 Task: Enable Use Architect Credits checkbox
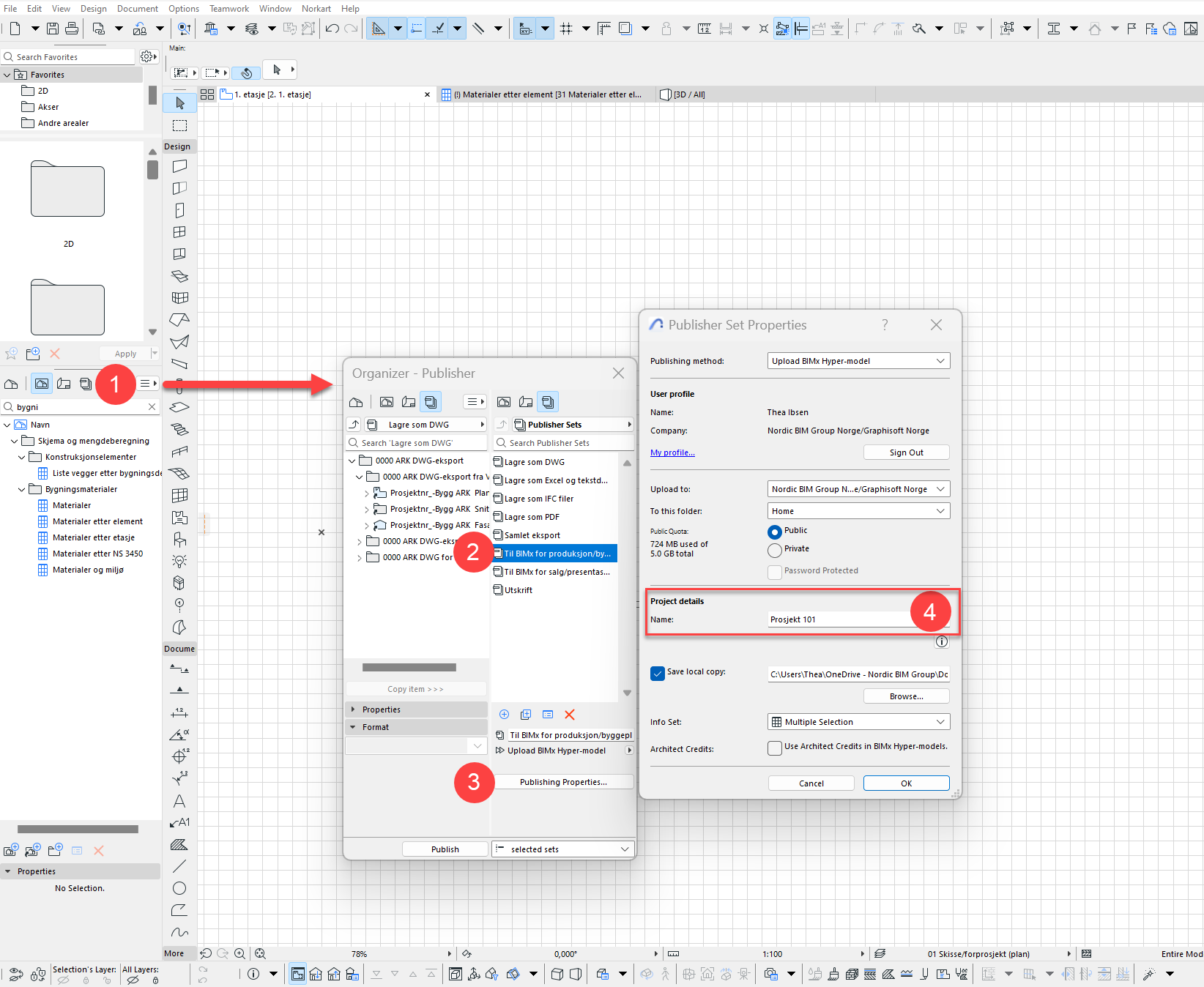pos(775,748)
